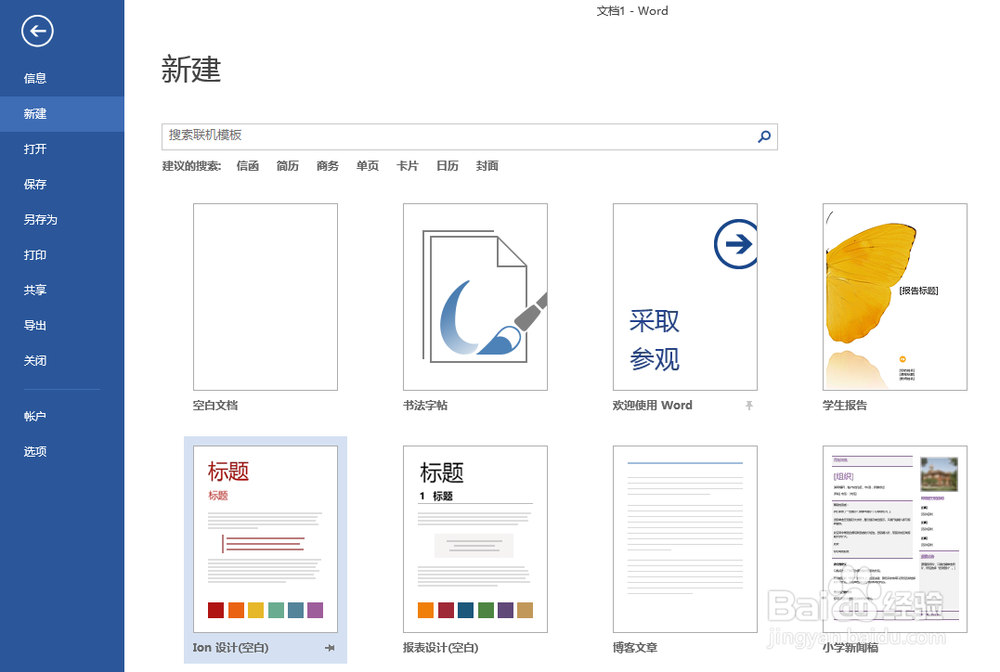
Task: Choose the Ion 设计(空白) template thumbnail
Action: coord(265,539)
